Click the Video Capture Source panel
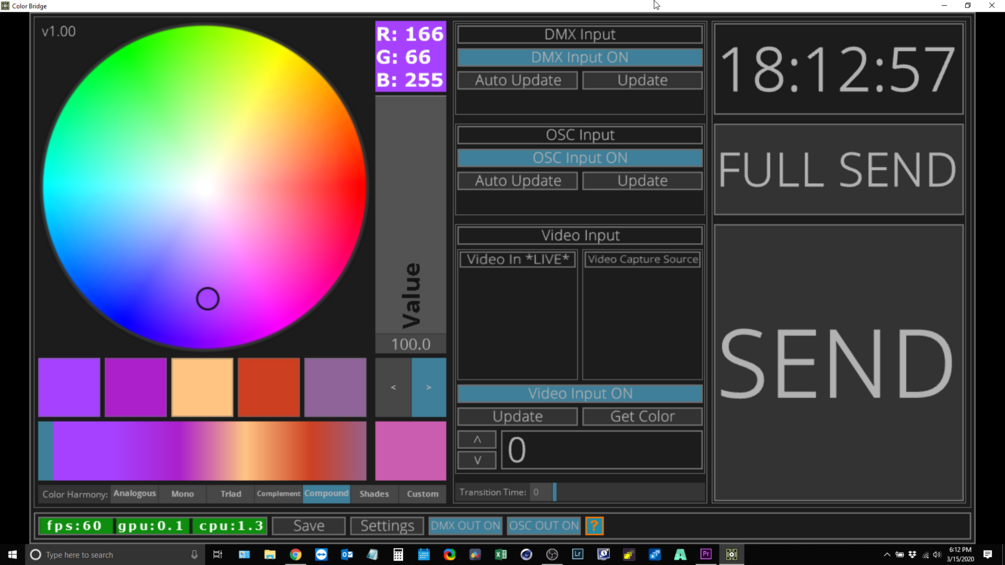This screenshot has height=565, width=1005. [x=642, y=315]
